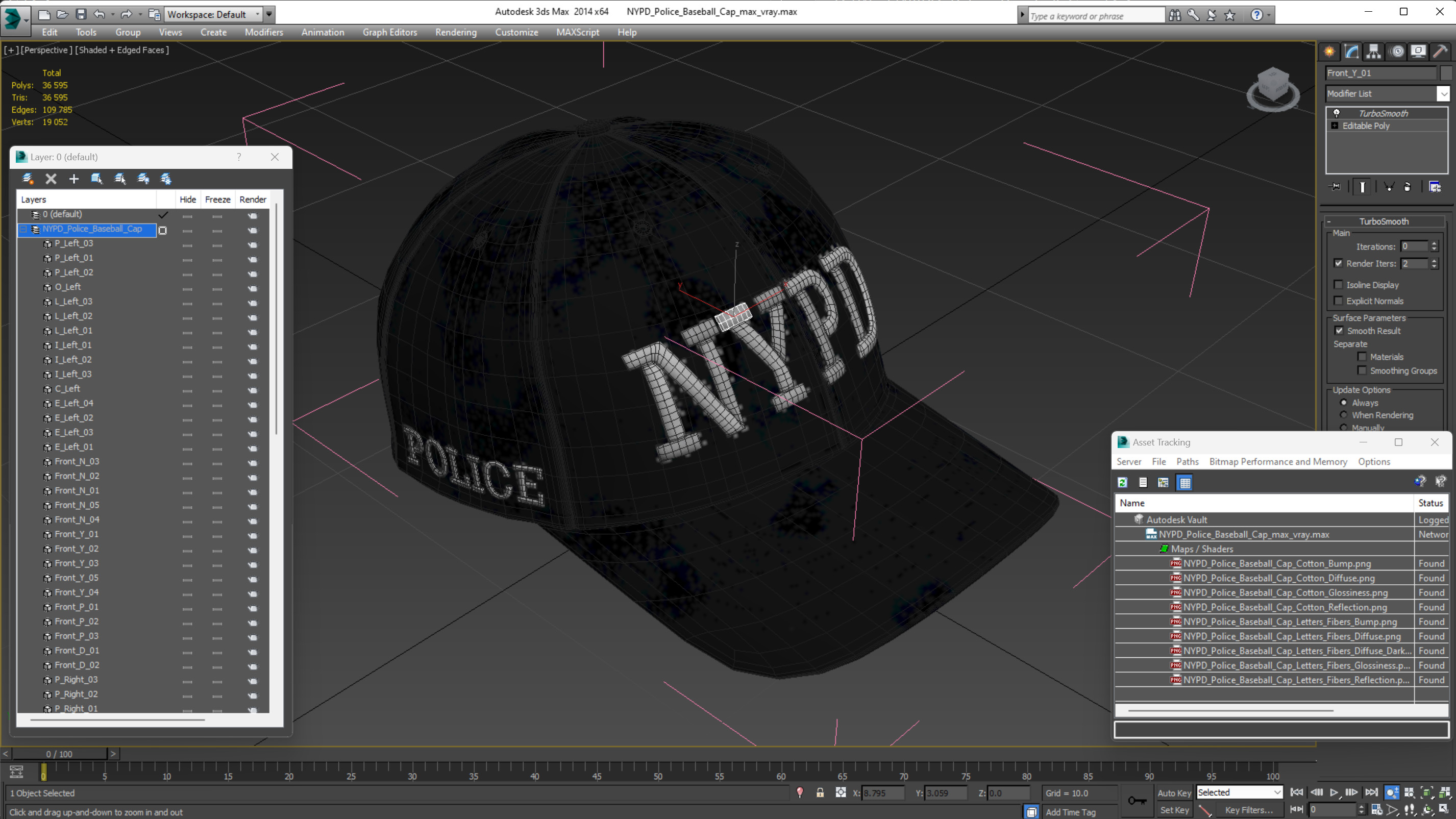Open the Create command panel tab
The image size is (1456, 819).
[x=1329, y=52]
